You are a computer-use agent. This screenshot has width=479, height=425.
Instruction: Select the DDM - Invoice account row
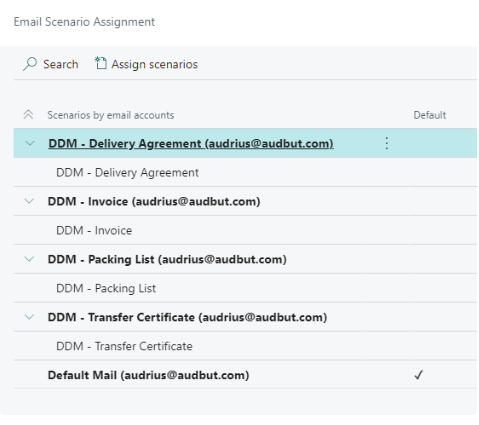coord(245,201)
